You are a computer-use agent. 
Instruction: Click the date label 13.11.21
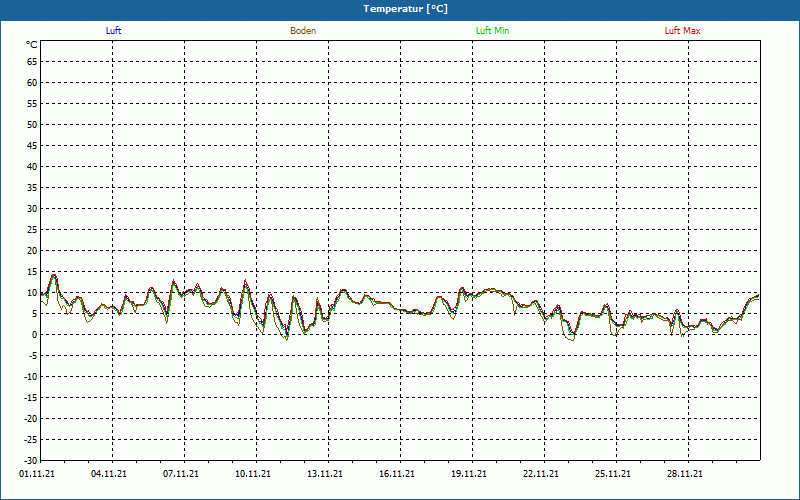[324, 474]
